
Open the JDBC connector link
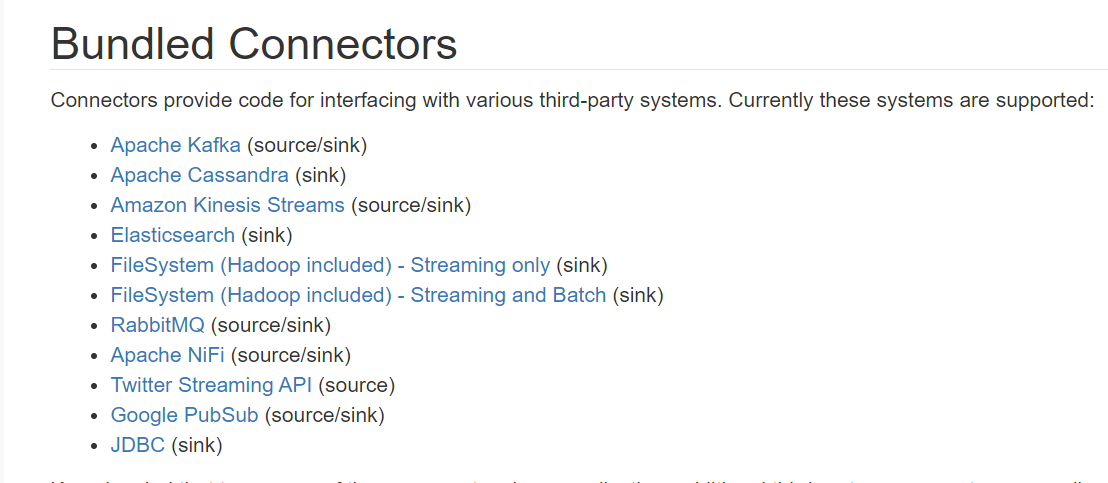[138, 446]
